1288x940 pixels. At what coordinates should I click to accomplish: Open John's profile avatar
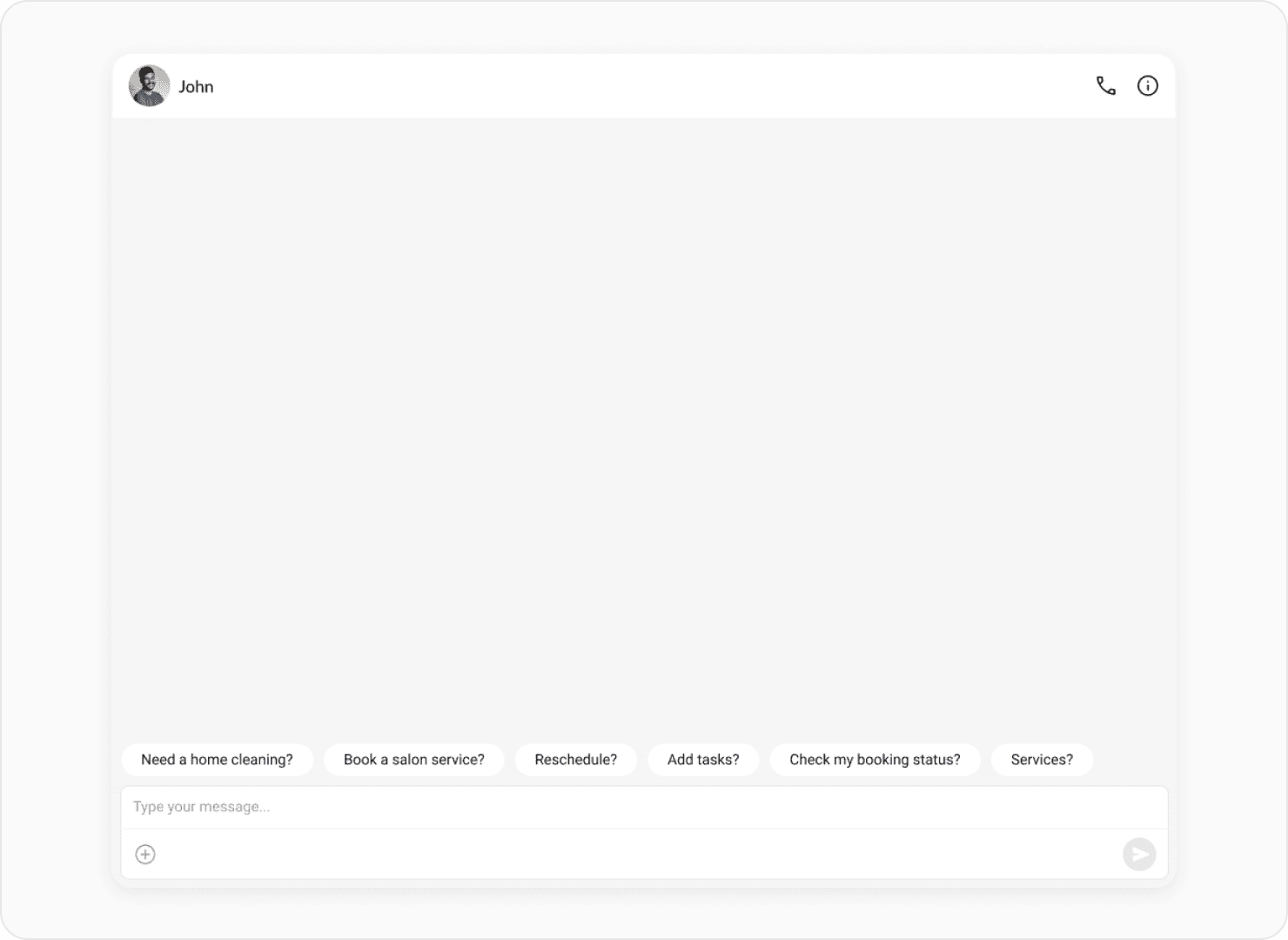pyautogui.click(x=150, y=86)
